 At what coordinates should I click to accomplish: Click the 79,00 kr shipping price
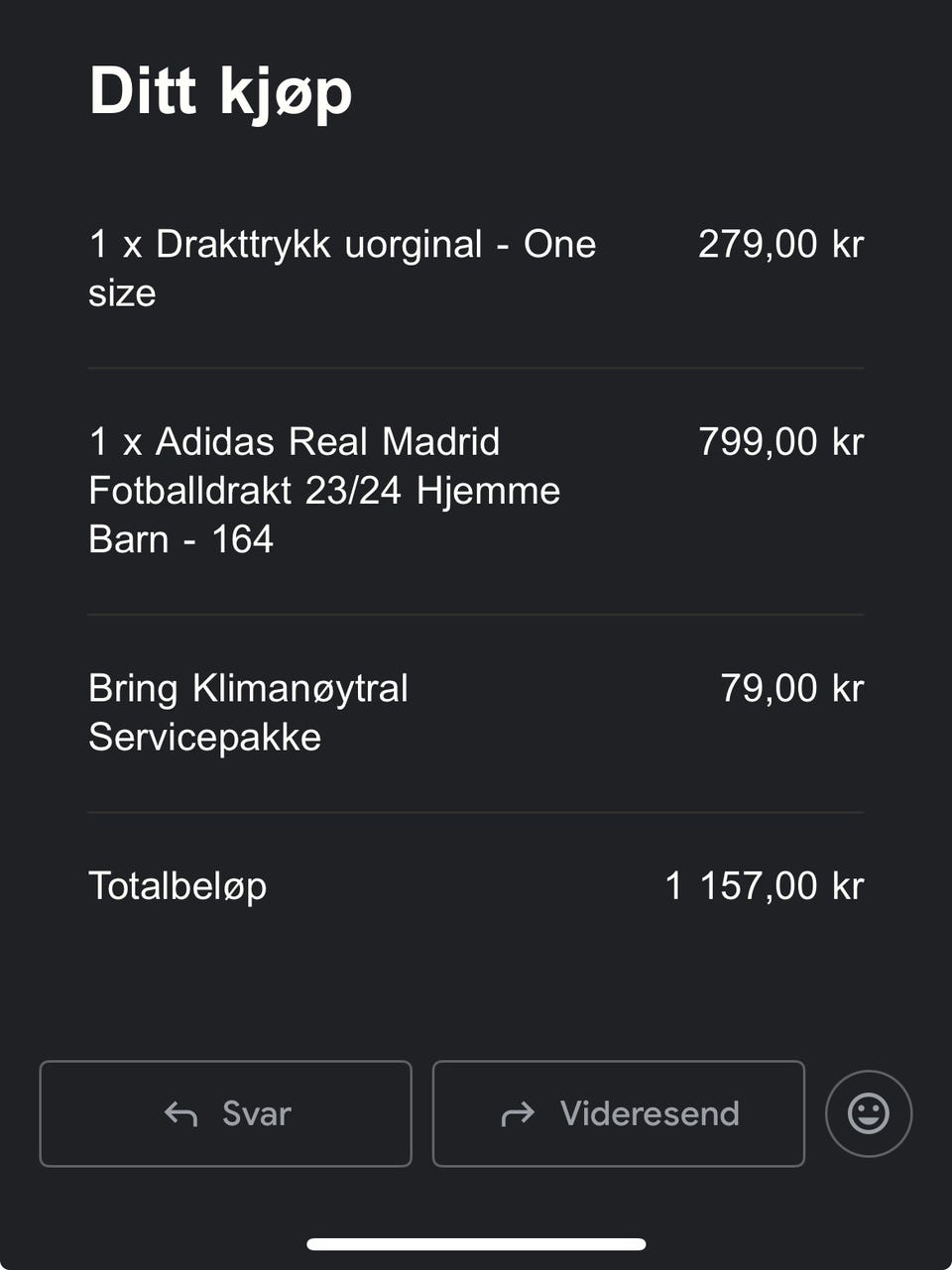tap(791, 688)
